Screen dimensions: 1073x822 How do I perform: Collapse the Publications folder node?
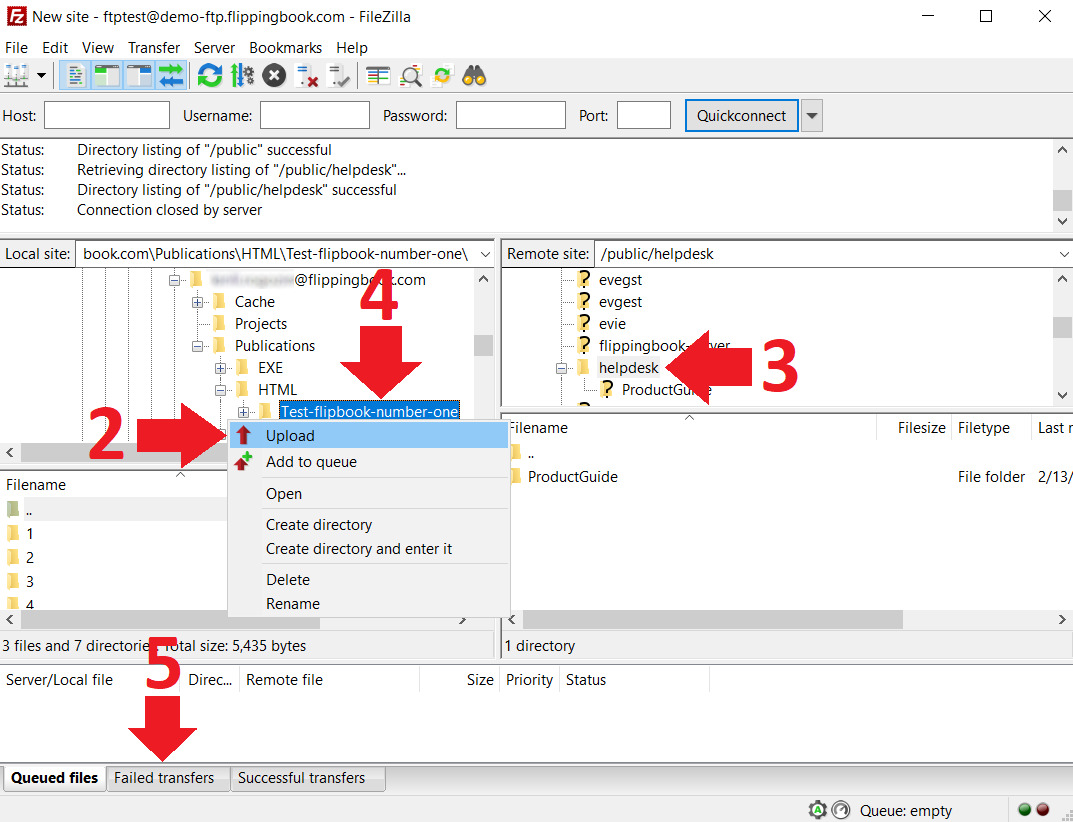point(197,346)
